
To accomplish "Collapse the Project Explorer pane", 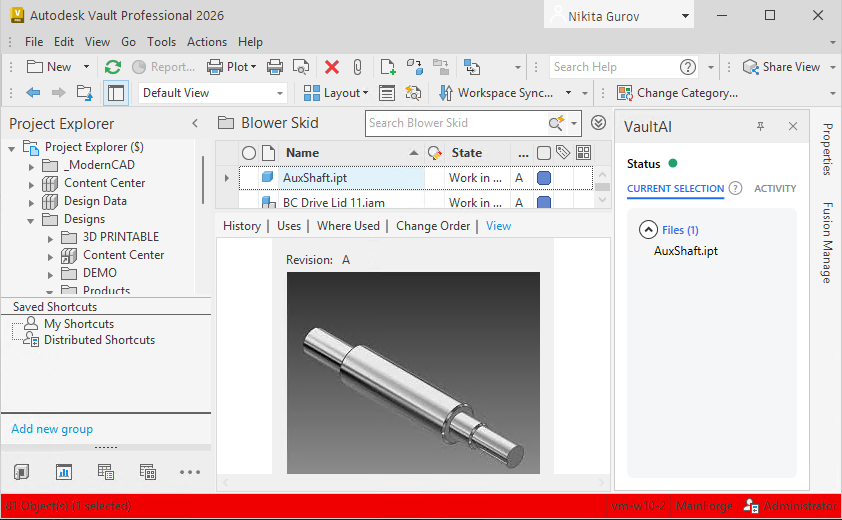I will click(195, 124).
